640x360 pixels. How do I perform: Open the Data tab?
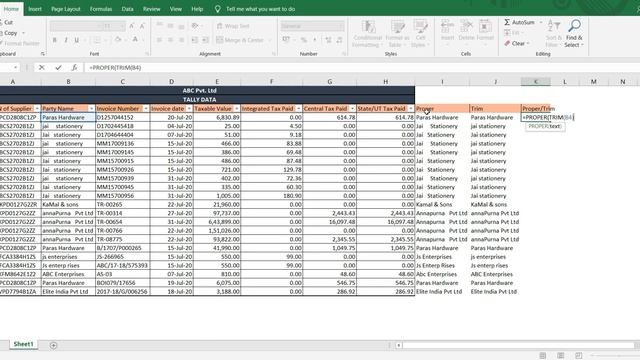tap(127, 9)
